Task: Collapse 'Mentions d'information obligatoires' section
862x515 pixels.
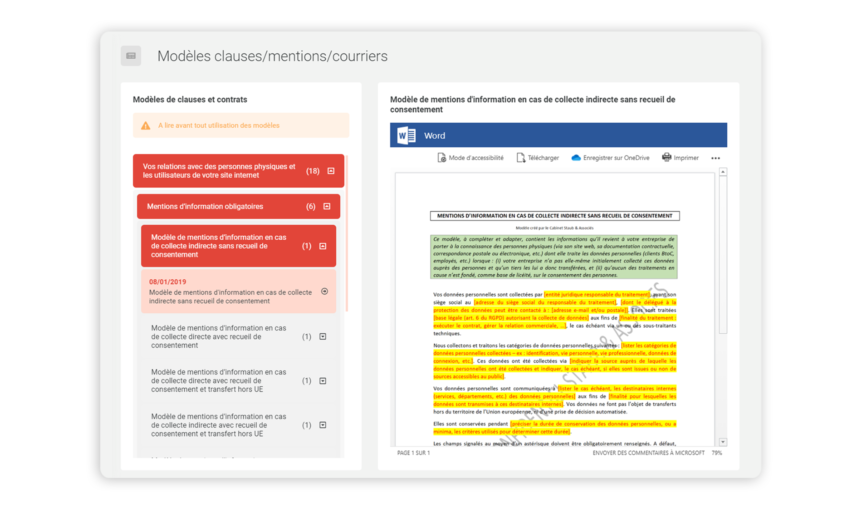Action: click(327, 207)
